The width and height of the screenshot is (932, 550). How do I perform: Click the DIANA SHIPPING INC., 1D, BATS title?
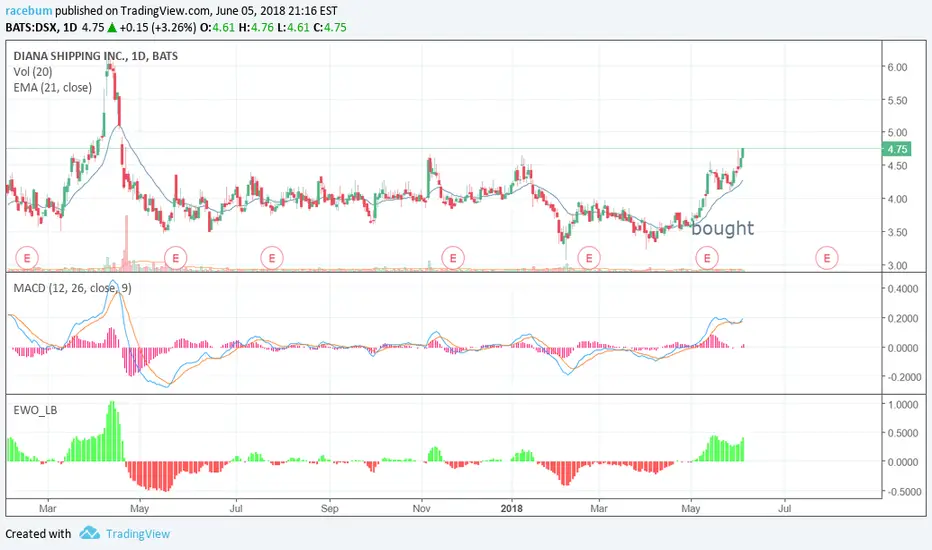(x=96, y=56)
